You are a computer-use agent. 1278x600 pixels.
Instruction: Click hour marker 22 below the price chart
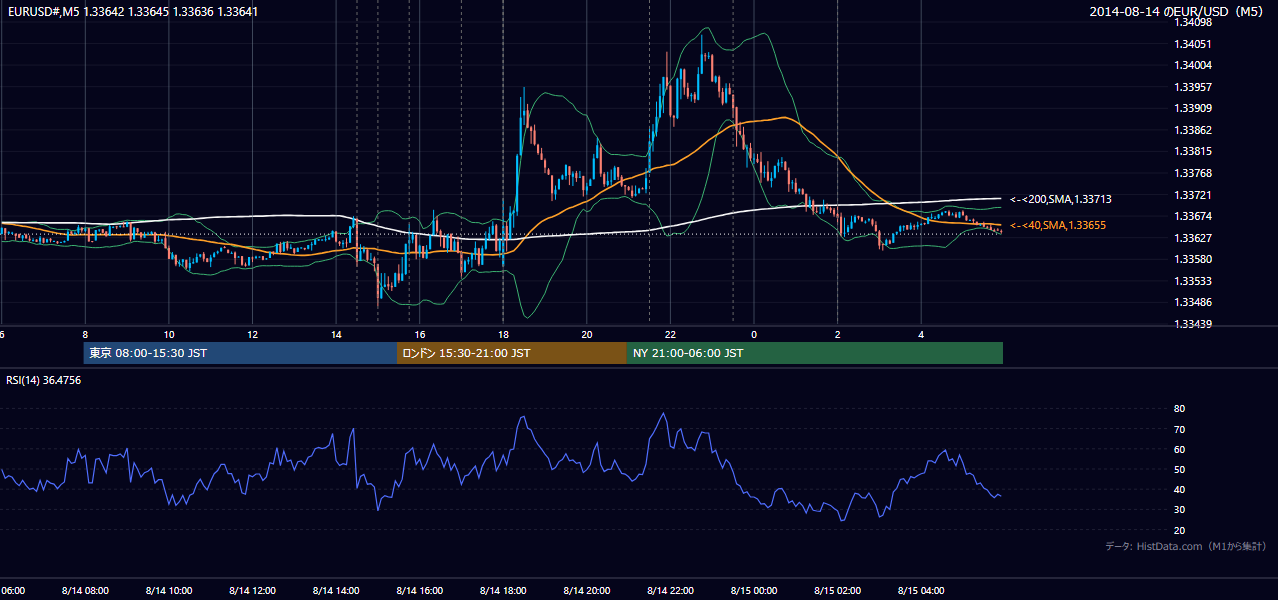670,334
